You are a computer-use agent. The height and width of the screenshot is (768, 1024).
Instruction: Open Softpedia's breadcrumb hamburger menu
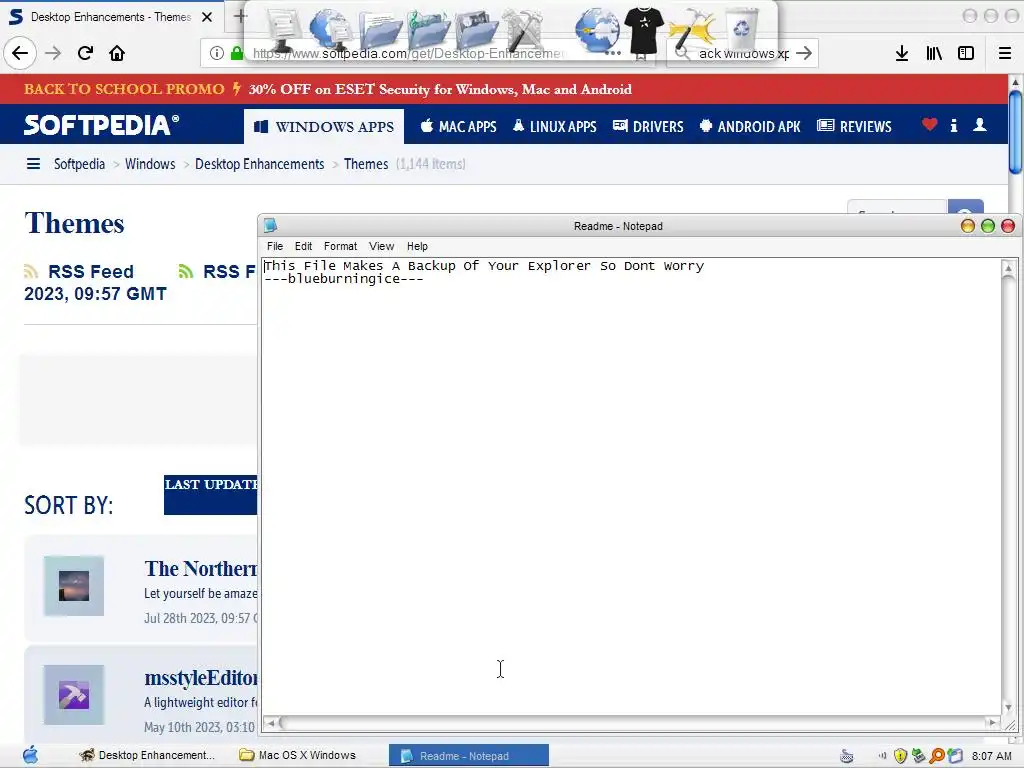point(33,164)
